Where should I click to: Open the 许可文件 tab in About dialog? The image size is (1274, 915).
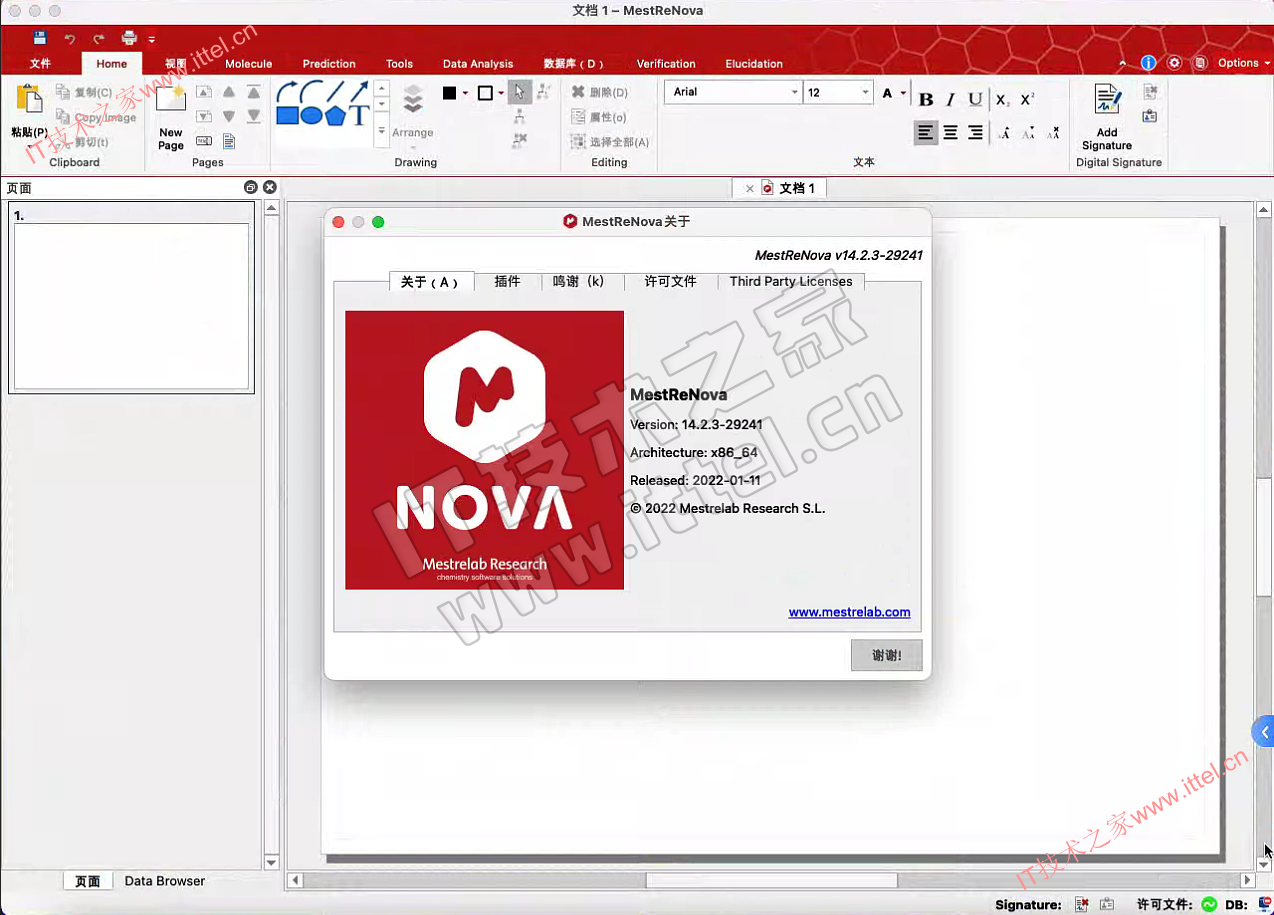point(670,281)
